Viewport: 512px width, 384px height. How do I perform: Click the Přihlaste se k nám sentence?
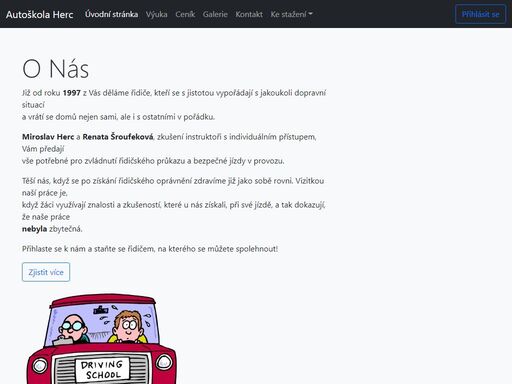pyautogui.click(x=150, y=249)
